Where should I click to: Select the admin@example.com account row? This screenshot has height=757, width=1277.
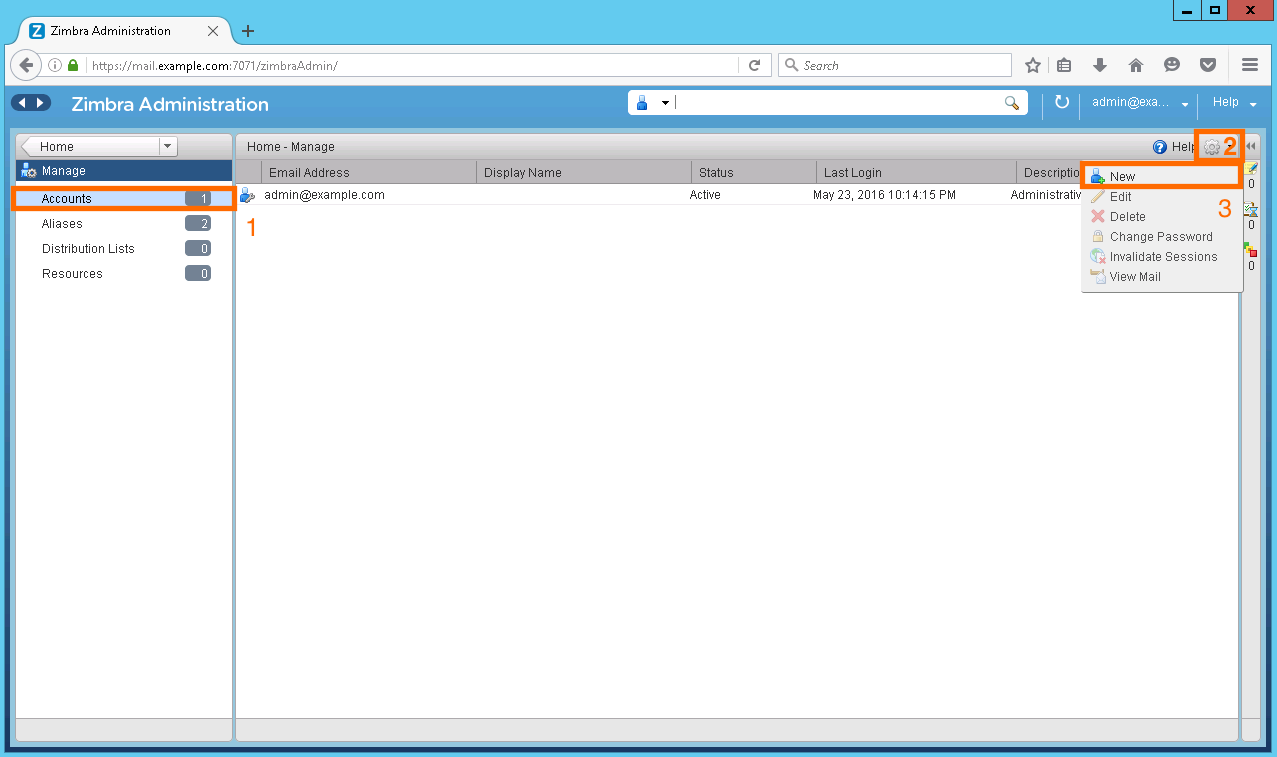click(x=659, y=195)
